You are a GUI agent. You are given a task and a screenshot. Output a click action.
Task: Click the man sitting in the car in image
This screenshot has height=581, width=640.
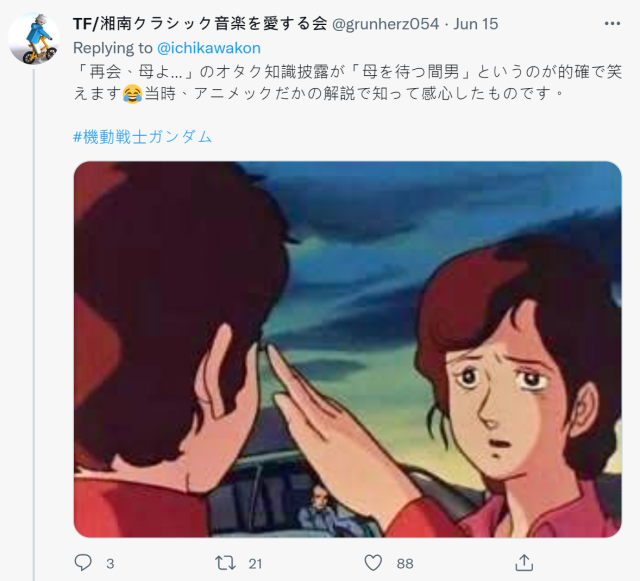pos(322,510)
